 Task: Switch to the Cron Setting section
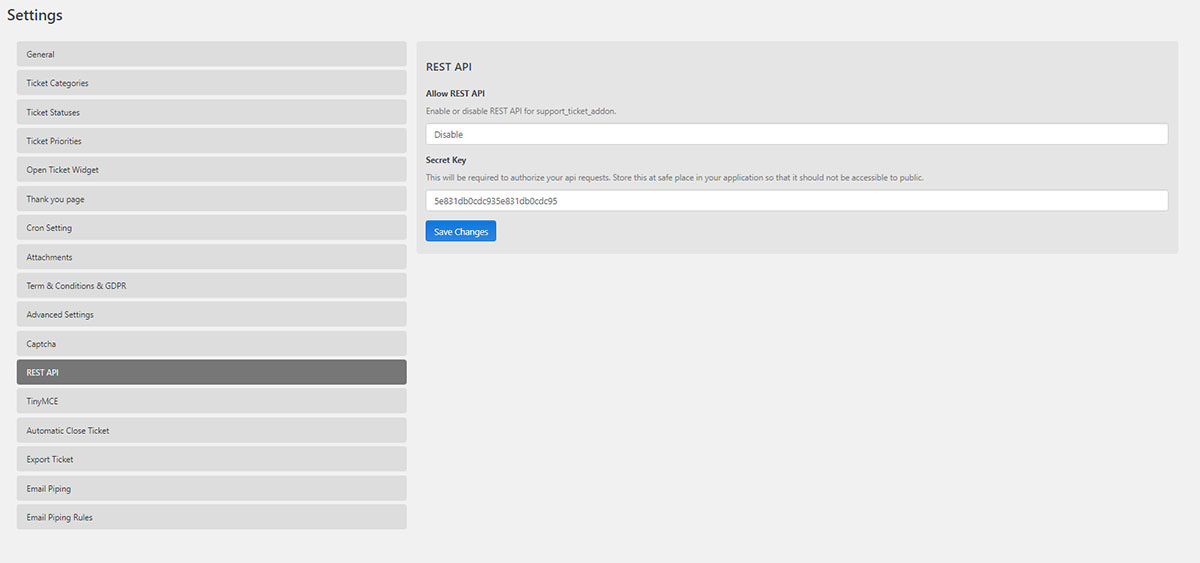[211, 228]
